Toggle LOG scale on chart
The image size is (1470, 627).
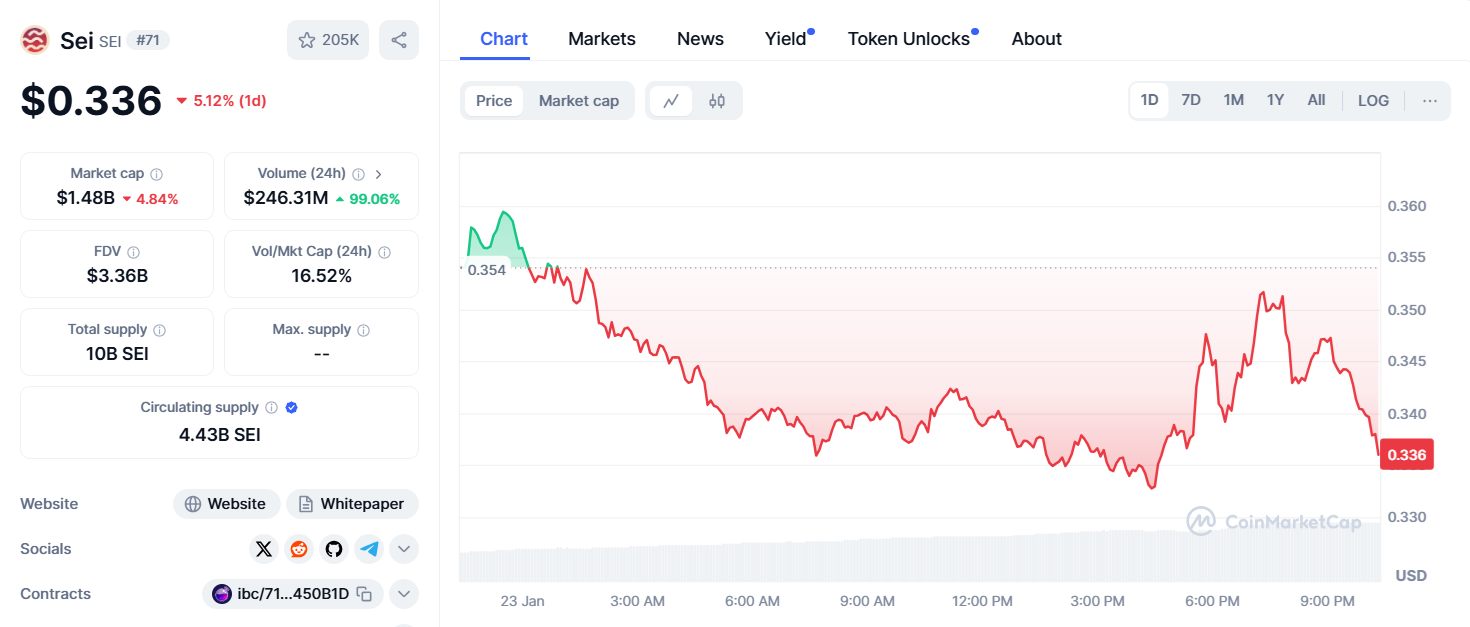pyautogui.click(x=1373, y=100)
